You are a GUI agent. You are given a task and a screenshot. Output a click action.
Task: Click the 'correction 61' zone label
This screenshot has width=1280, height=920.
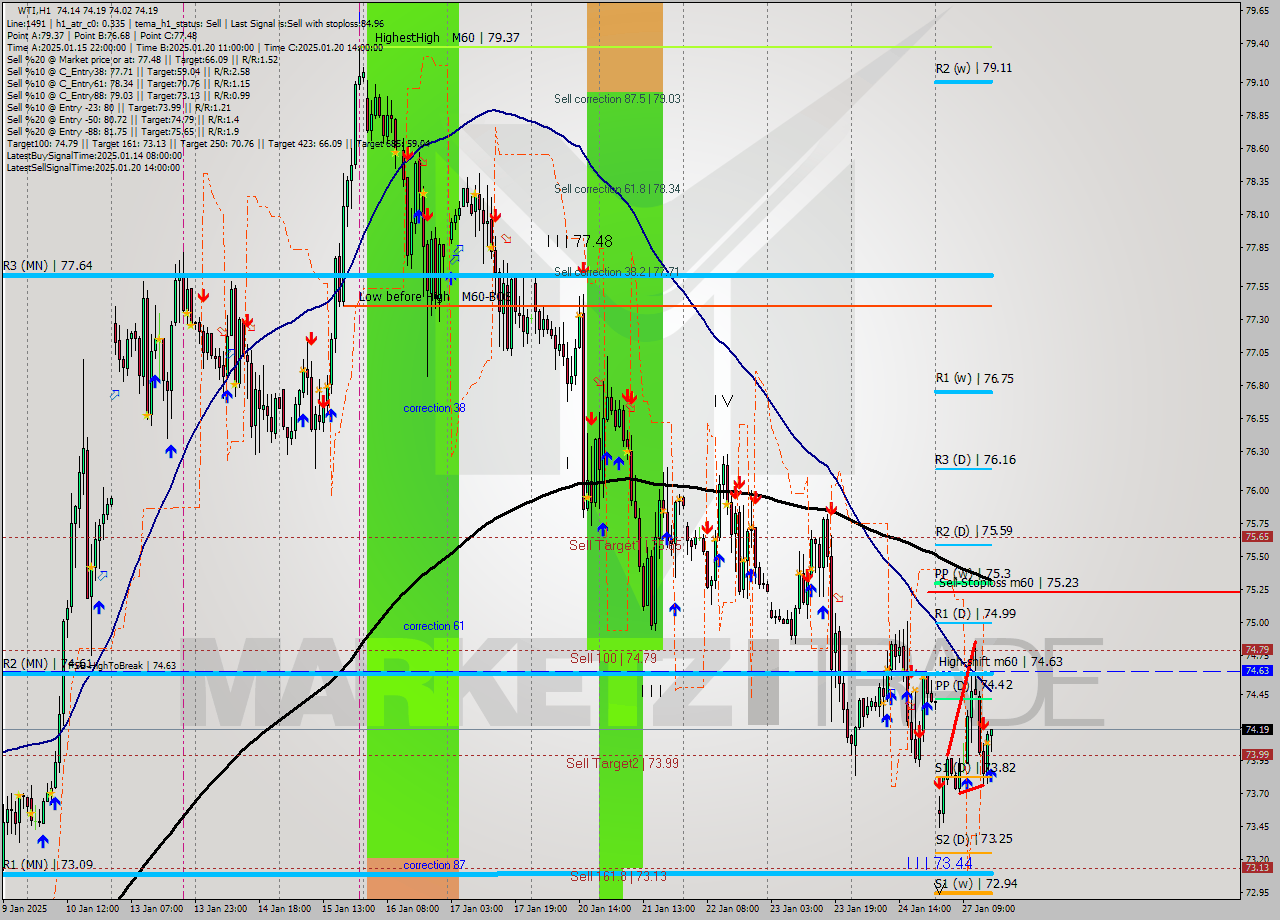click(434, 626)
